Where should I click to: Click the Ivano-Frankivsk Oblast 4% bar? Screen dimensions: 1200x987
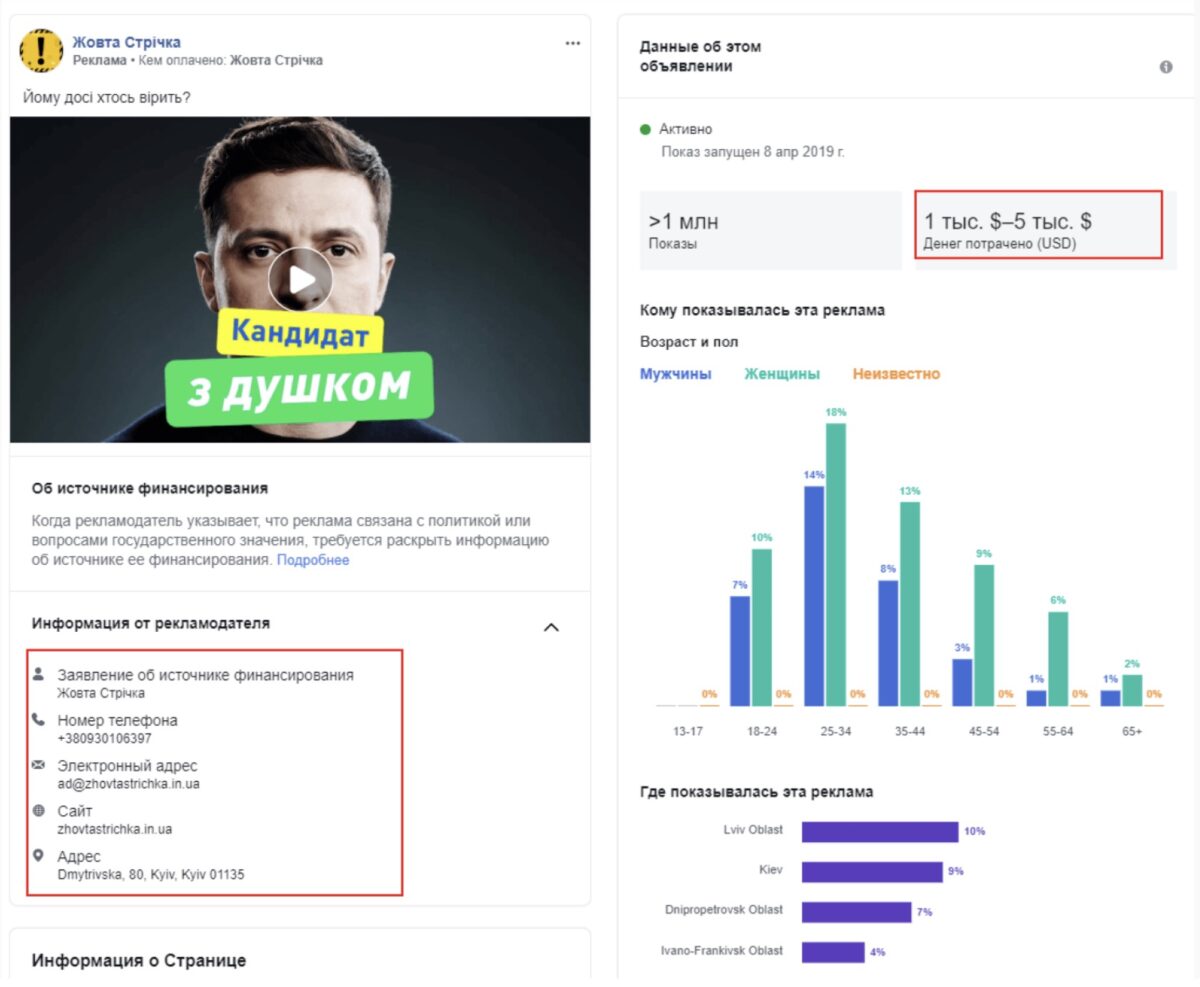click(x=833, y=952)
